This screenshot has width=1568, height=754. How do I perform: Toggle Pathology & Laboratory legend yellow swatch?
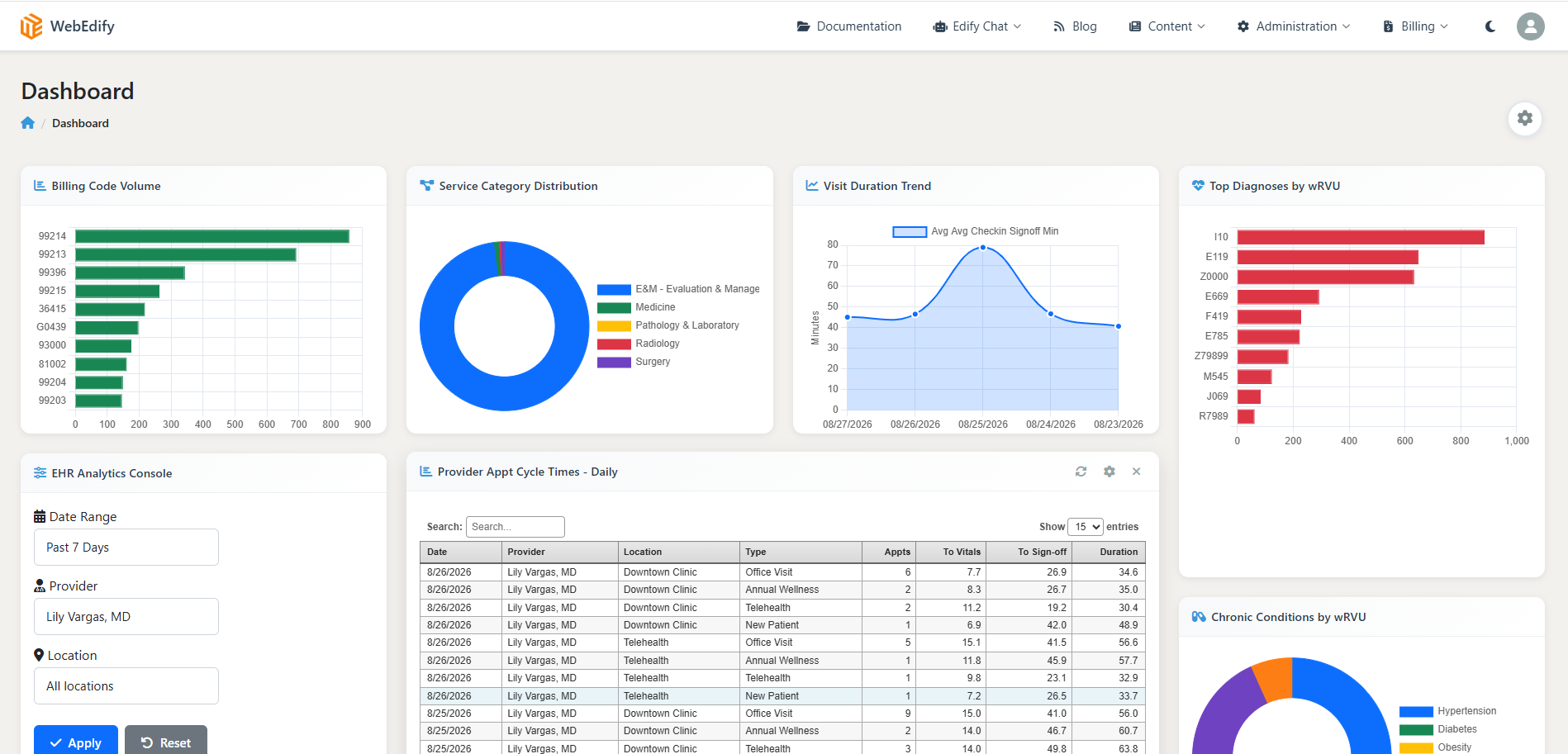click(614, 325)
